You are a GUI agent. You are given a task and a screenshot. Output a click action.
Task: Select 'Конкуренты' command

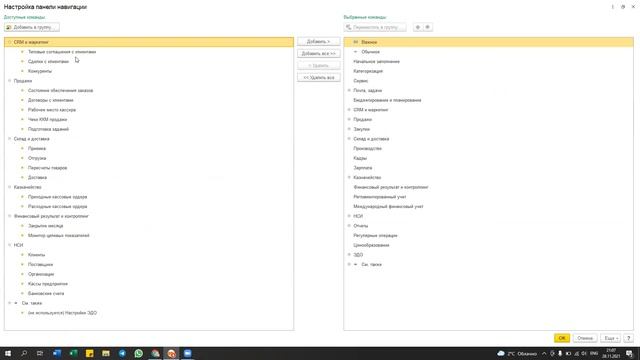40,71
